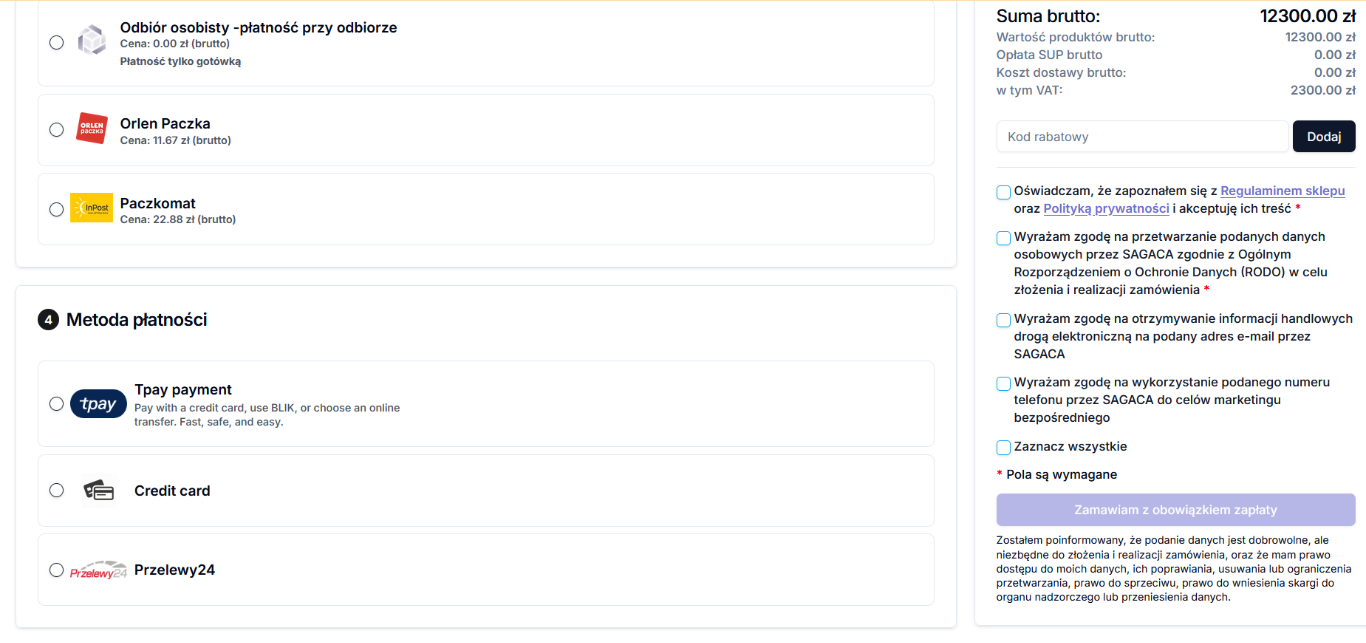This screenshot has height=643, width=1366.
Task: Accept the store regulations checkbox
Action: point(1003,192)
